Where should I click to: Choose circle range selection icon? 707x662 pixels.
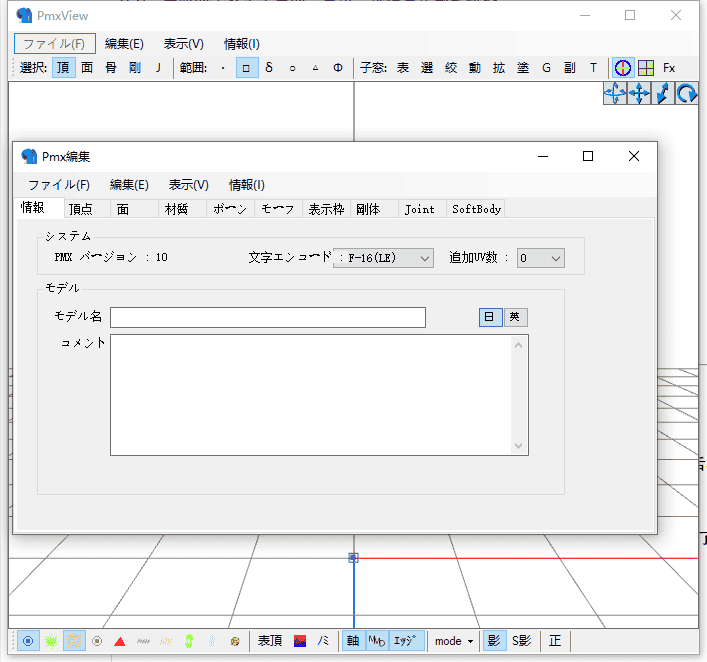[293, 68]
